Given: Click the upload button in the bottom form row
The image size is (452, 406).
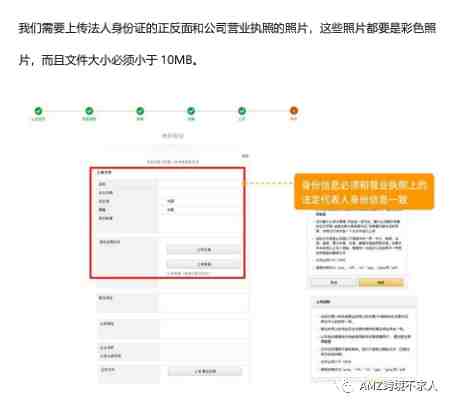Looking at the screenshot, I should tap(205, 371).
